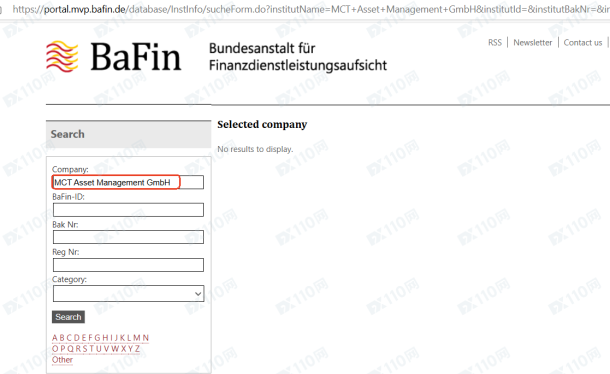Screen dimensions: 610x374
Task: Click the Bundesanstalt für Finanzdienstleistungsaufsicht title
Action: tap(298, 57)
